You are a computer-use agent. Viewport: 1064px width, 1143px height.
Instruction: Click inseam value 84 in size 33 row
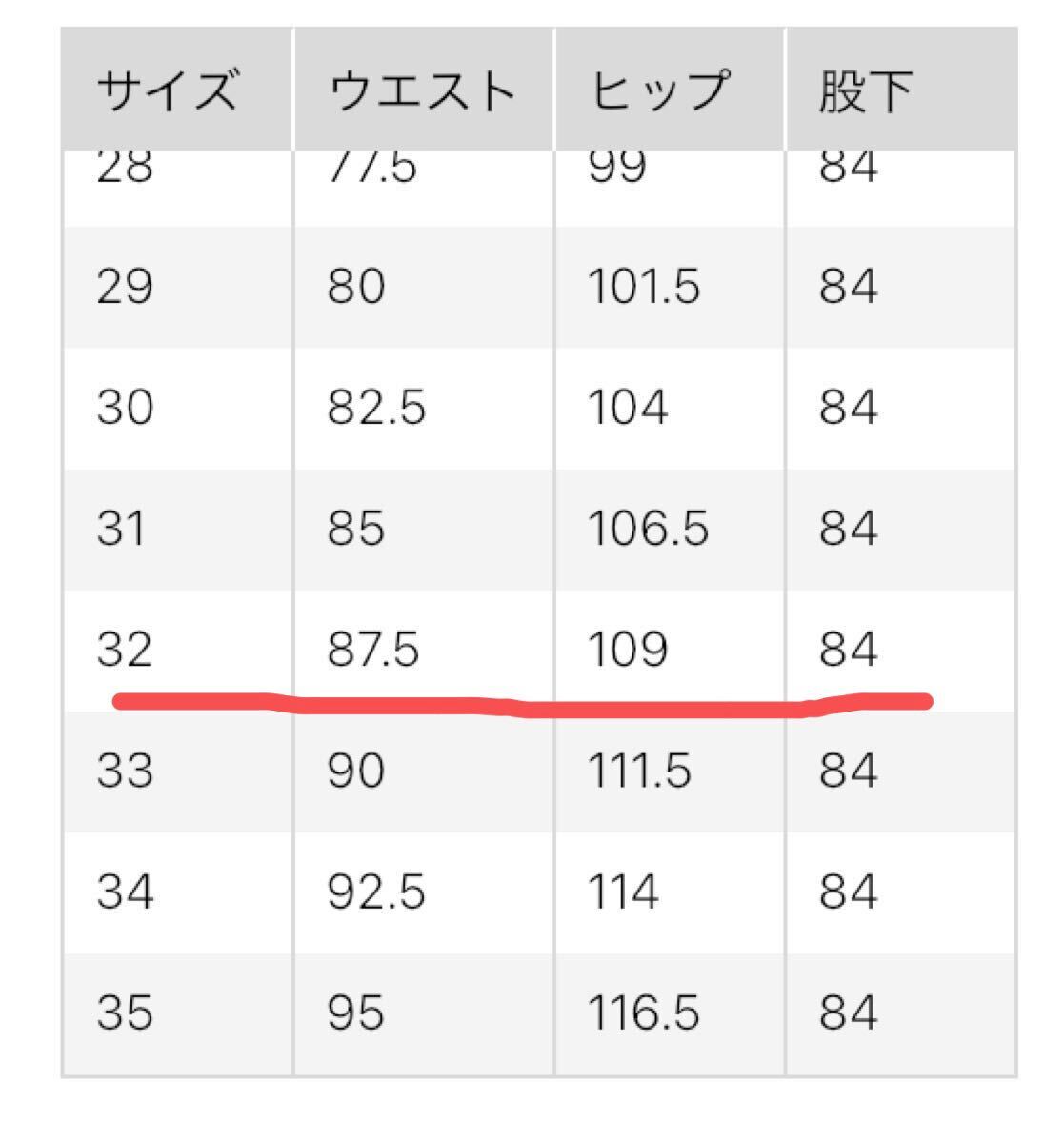click(x=848, y=770)
